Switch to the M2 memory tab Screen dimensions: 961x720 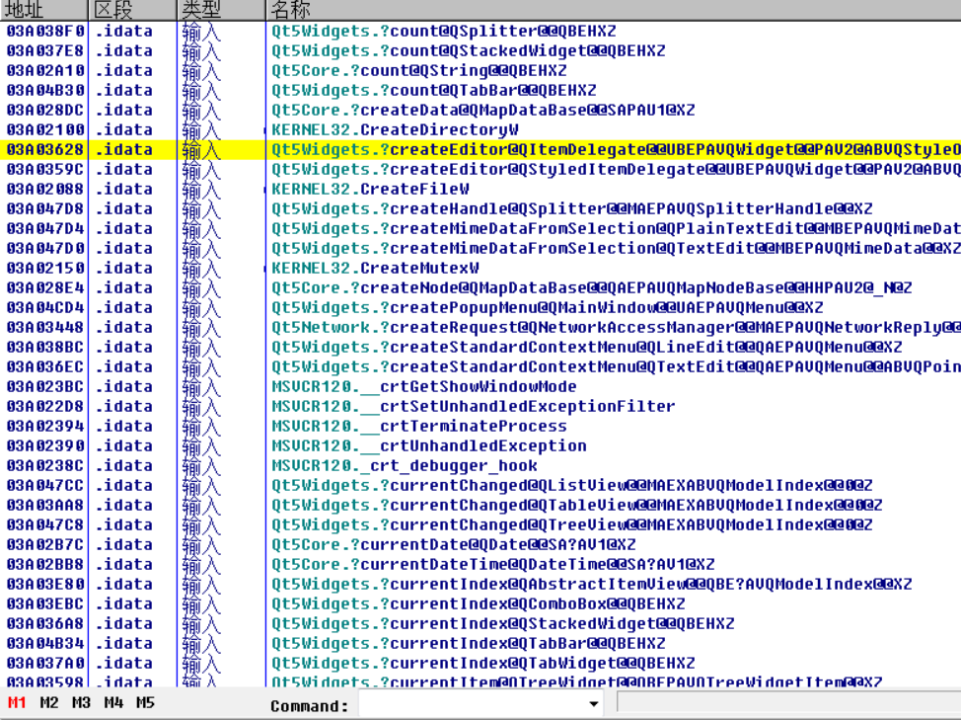tap(49, 703)
